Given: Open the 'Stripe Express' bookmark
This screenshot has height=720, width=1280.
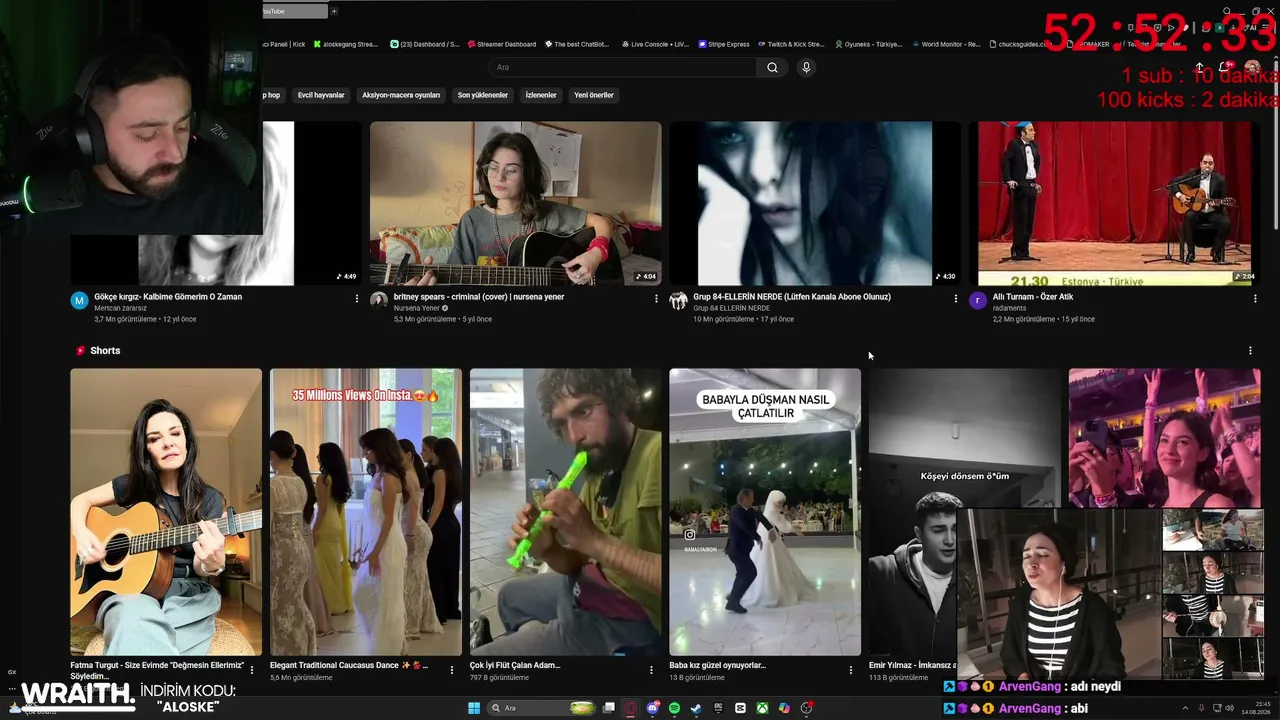Looking at the screenshot, I should (x=724, y=44).
